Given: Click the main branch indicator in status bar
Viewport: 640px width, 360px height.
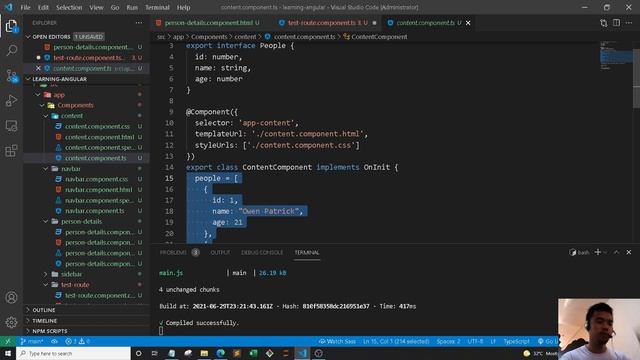Looking at the screenshot, I should 32,341.
